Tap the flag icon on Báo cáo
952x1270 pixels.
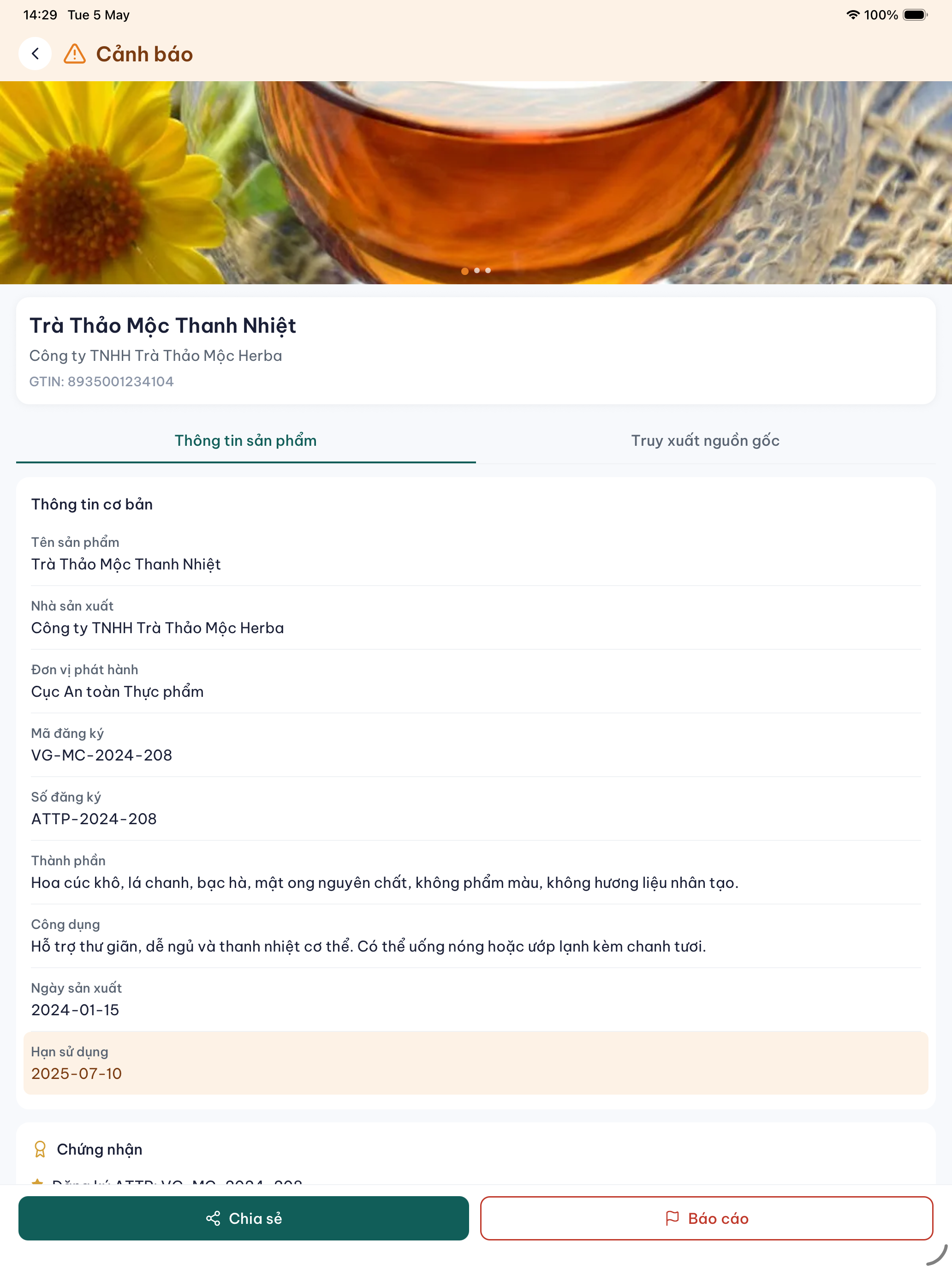[672, 1218]
